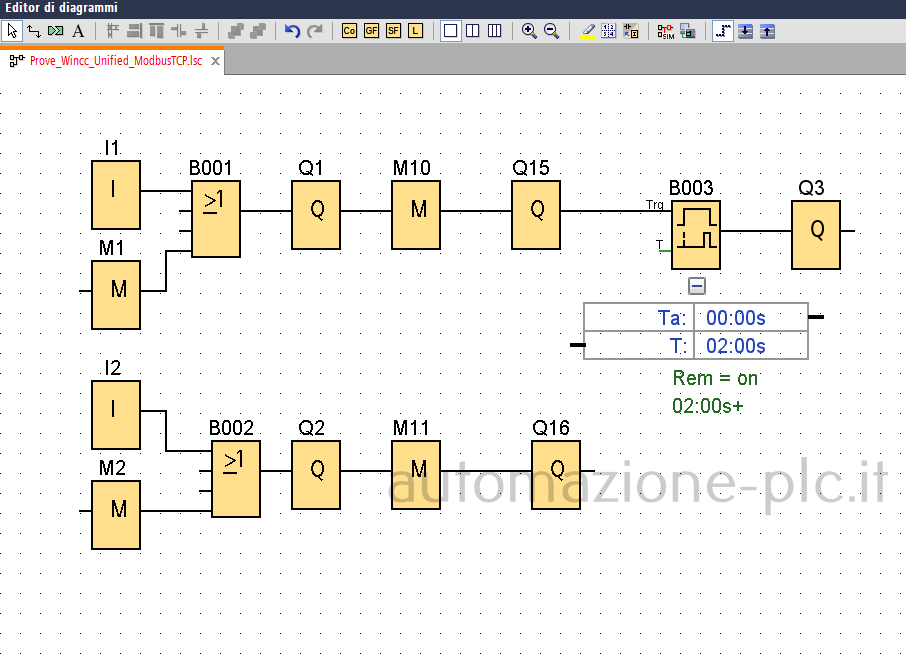Close the Prove_Wincc_Unified_ModbusTCP.lsc tab
Image resolution: width=906 pixels, height=662 pixels.
pos(215,61)
